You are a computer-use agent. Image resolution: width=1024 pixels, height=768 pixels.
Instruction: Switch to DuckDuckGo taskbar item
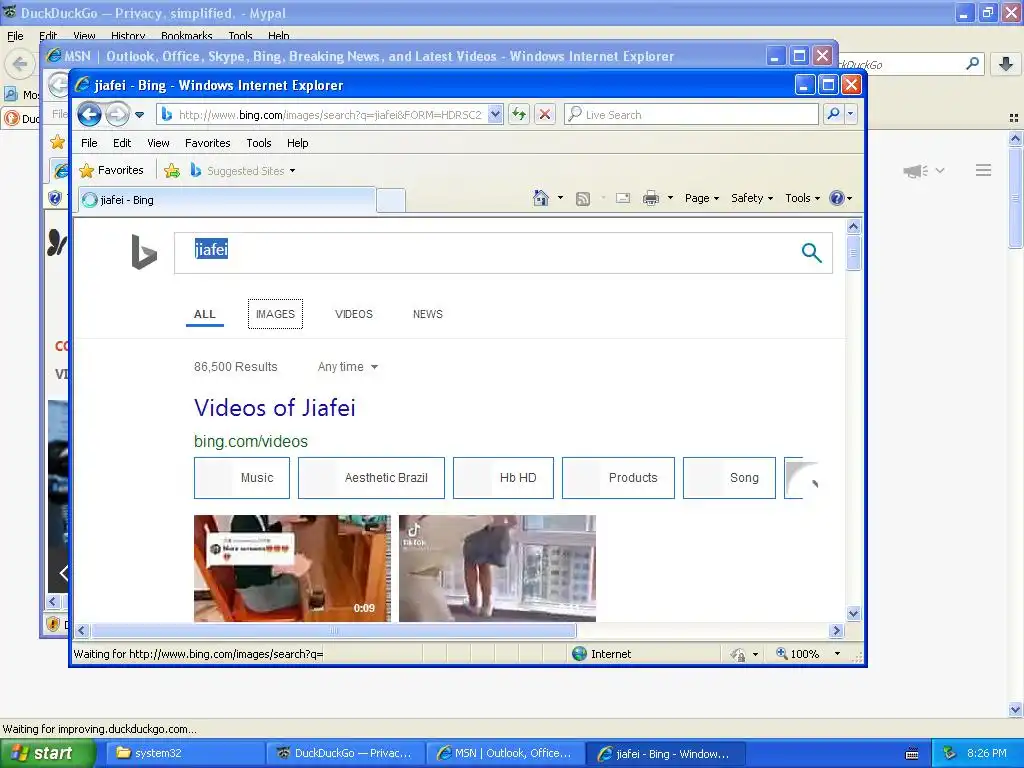click(x=345, y=753)
